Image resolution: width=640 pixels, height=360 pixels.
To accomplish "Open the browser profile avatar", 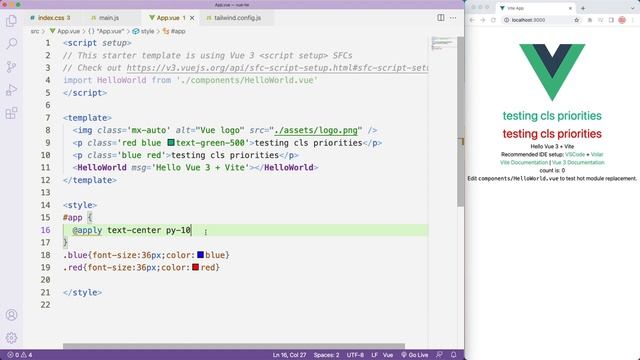I will (622, 20).
